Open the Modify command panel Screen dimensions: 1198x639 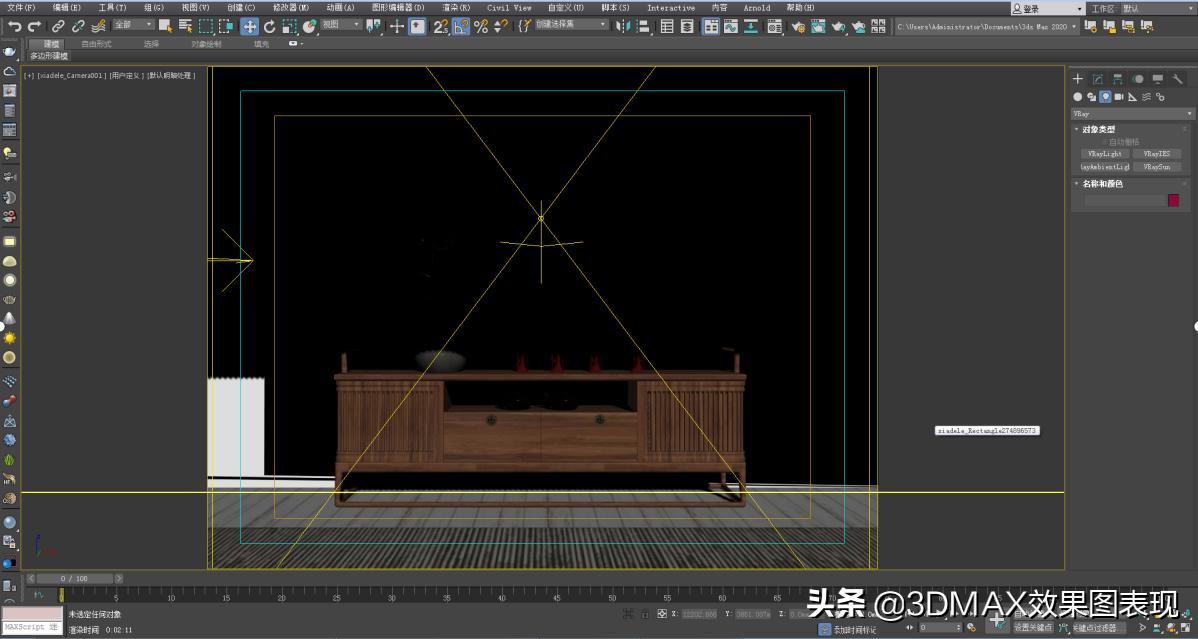(1098, 78)
